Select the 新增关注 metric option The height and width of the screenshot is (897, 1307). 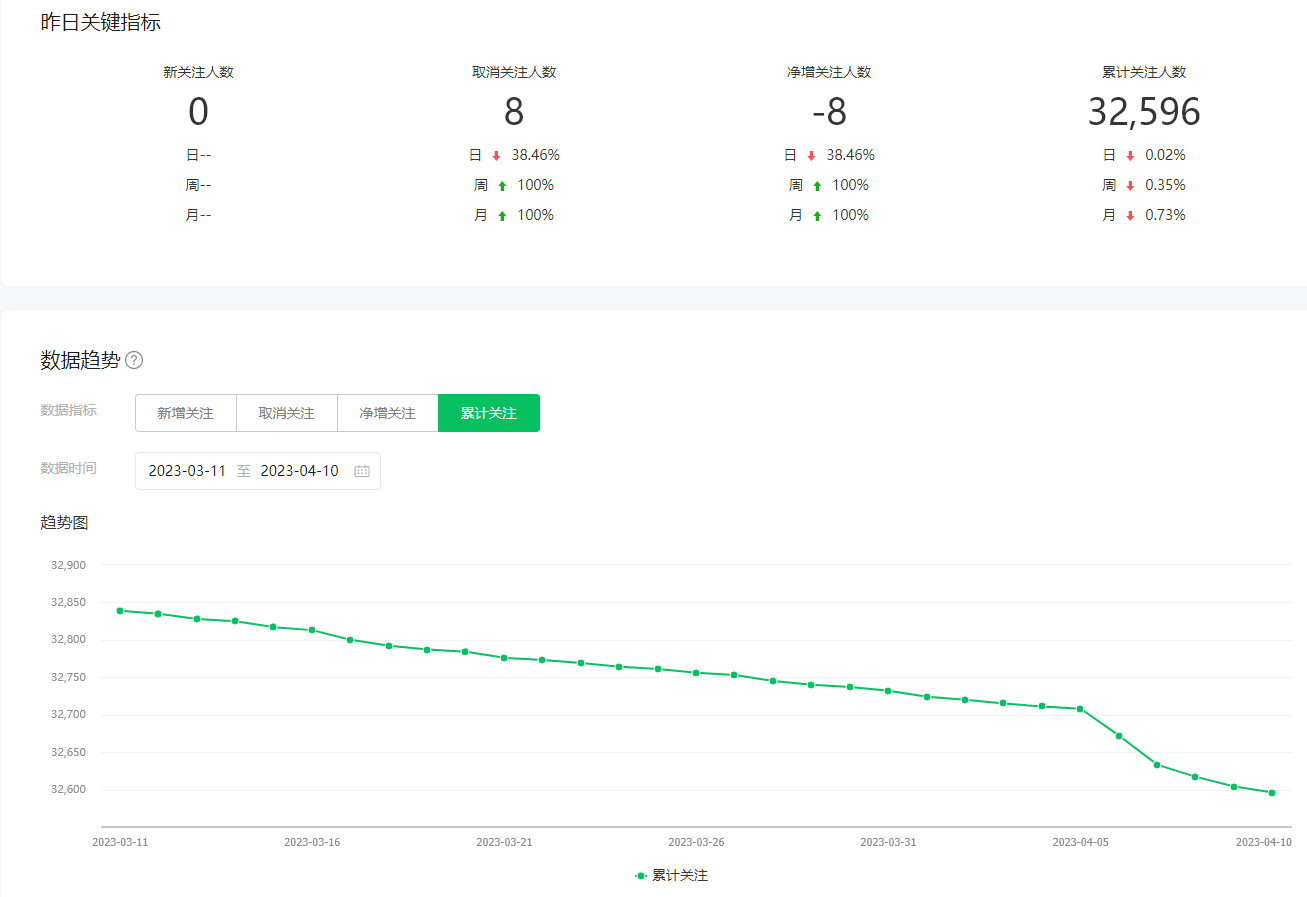(x=186, y=413)
